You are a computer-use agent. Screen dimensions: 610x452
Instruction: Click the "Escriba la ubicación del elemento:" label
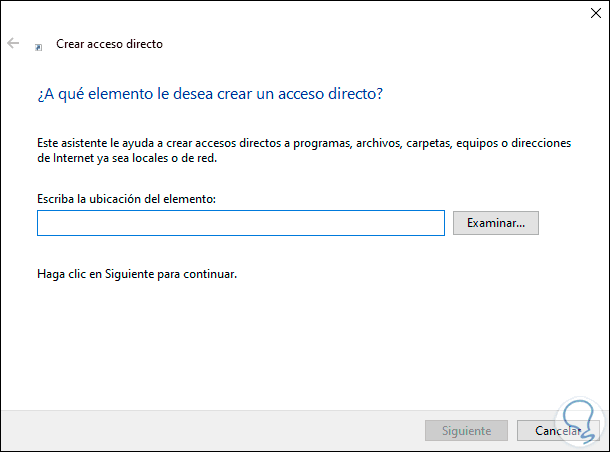(126, 199)
